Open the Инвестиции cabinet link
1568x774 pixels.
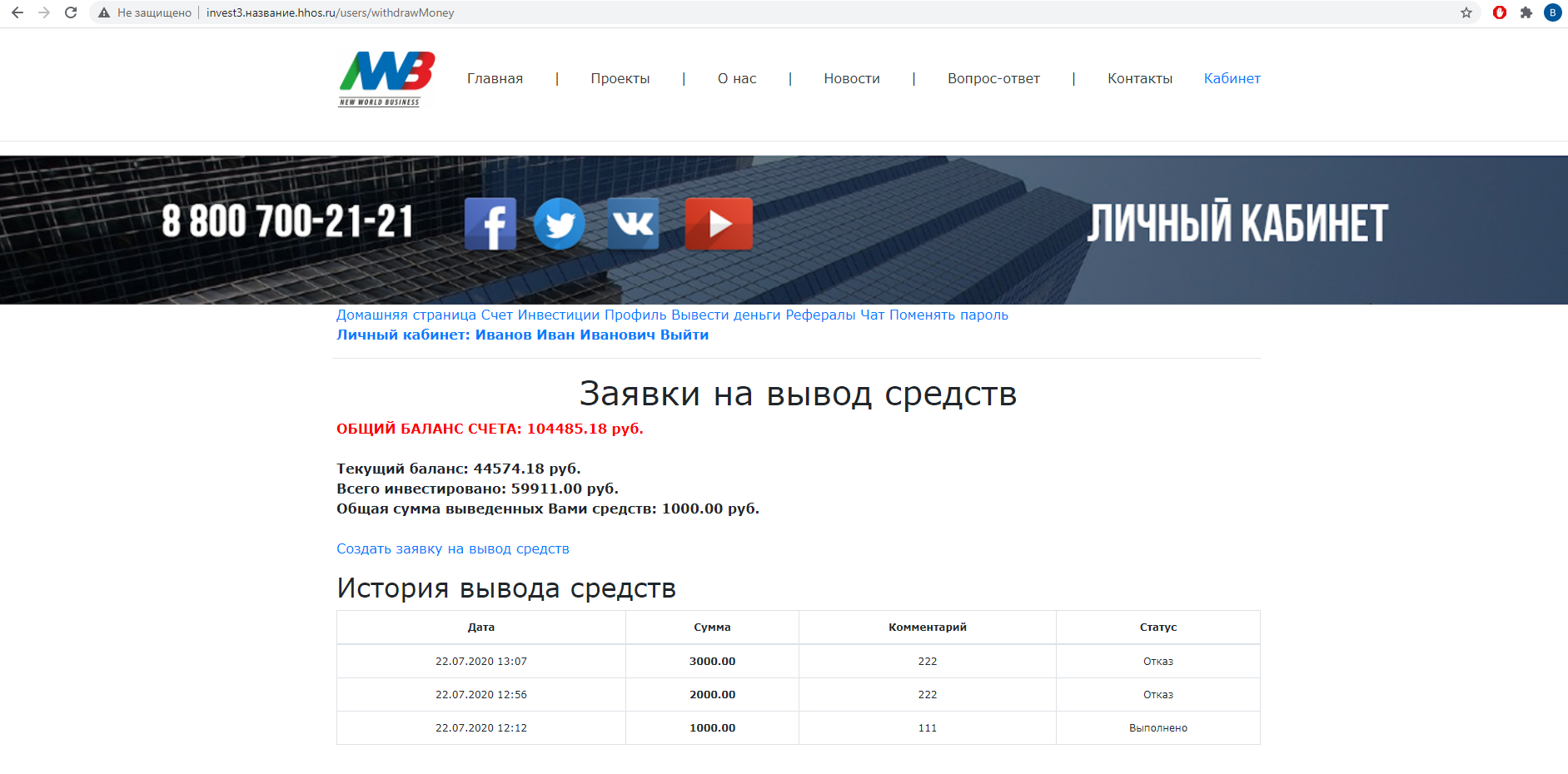[559, 315]
